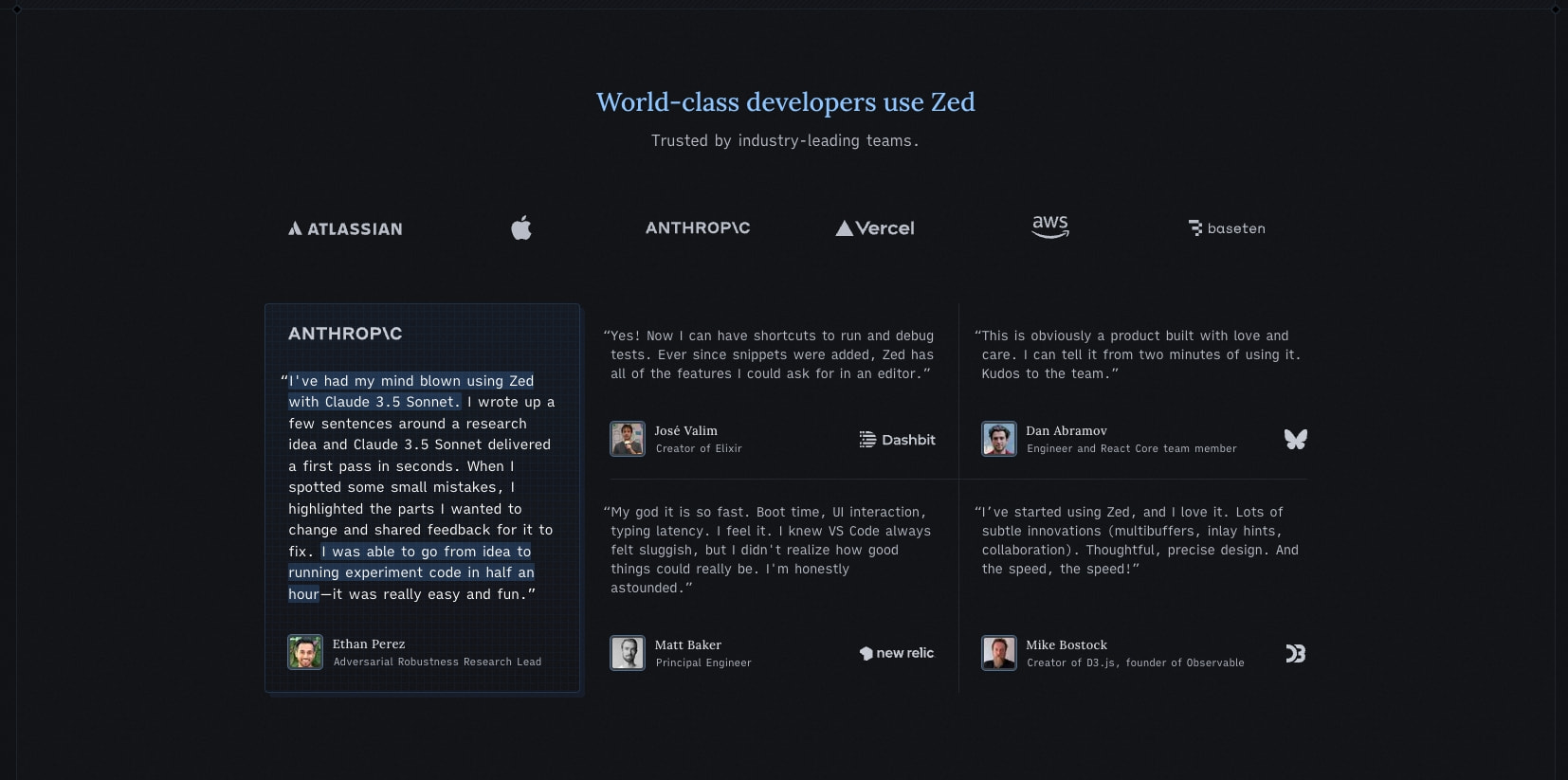1568x780 pixels.
Task: Click José Valim's quote about shortcuts and snippets
Action: 769,354
